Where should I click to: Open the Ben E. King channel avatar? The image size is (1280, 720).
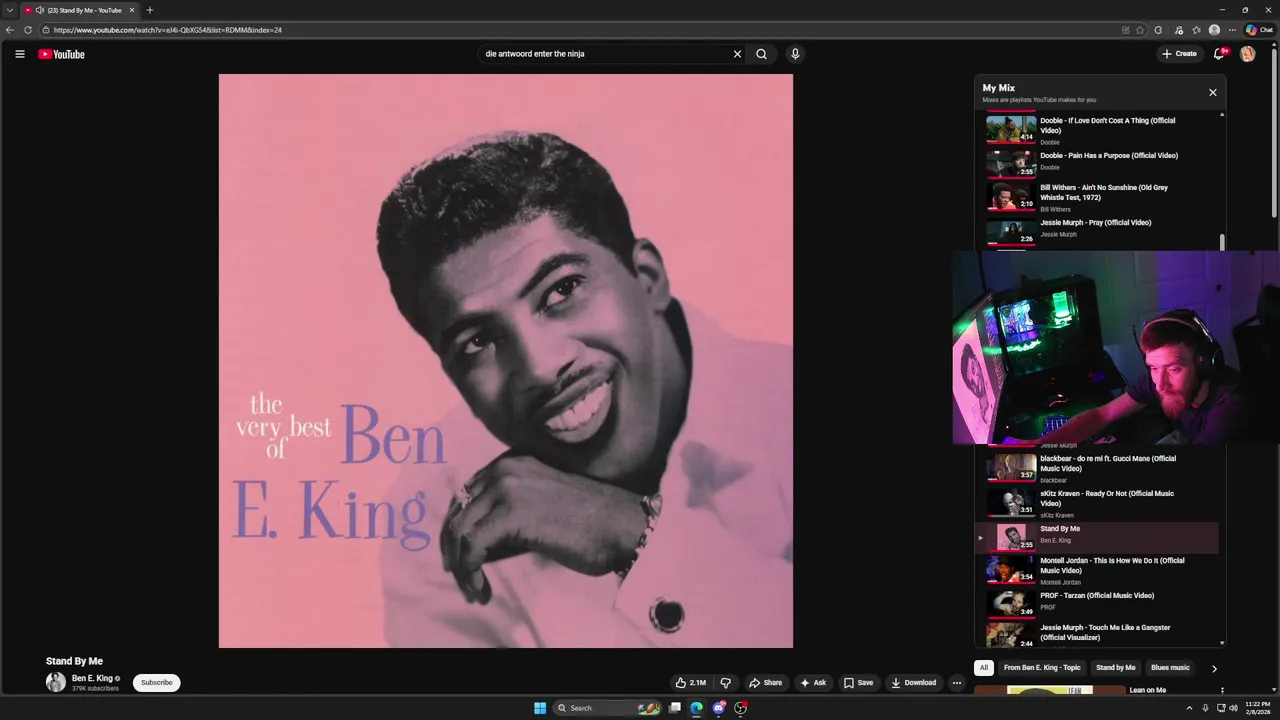pos(56,682)
